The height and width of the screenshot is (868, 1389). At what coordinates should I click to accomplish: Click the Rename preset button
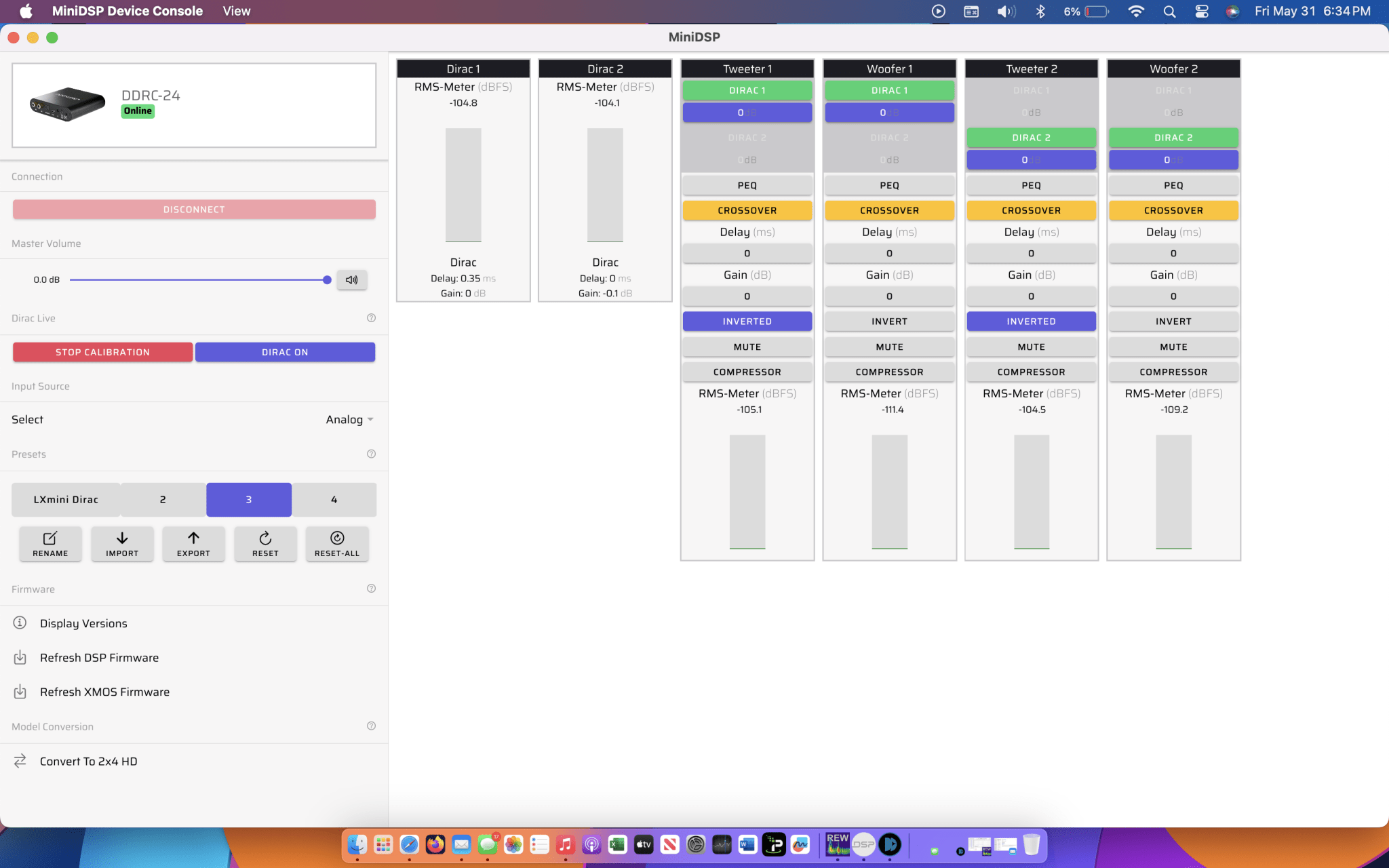click(50, 544)
